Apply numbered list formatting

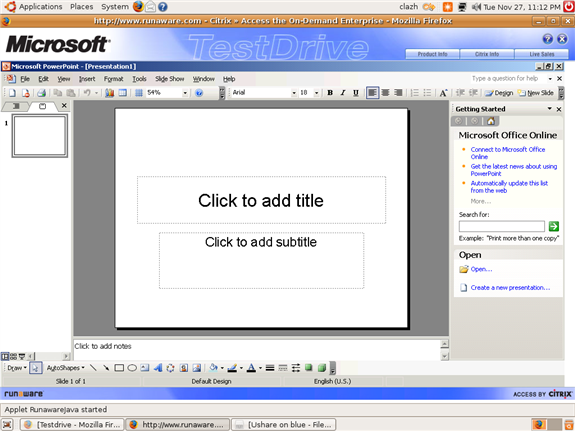(x=414, y=93)
